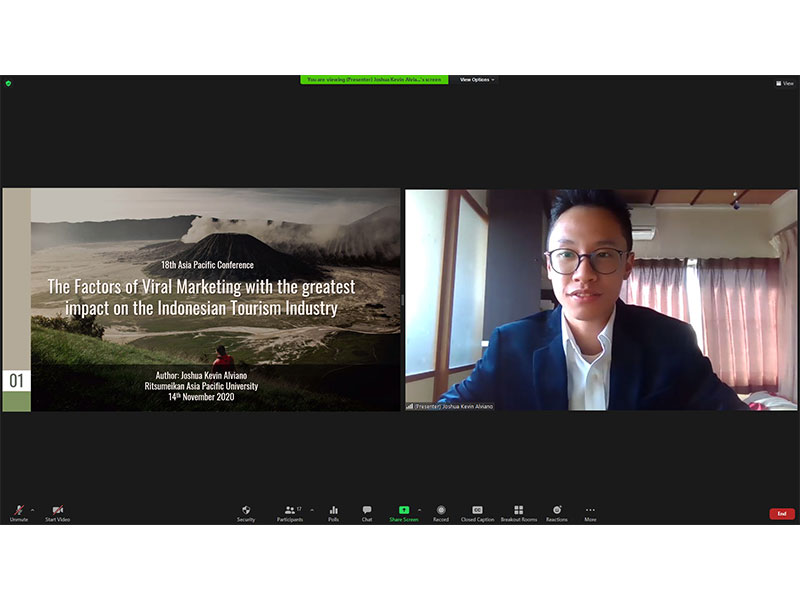Image resolution: width=800 pixels, height=600 pixels.
Task: Click the red End meeting button
Action: (x=782, y=513)
